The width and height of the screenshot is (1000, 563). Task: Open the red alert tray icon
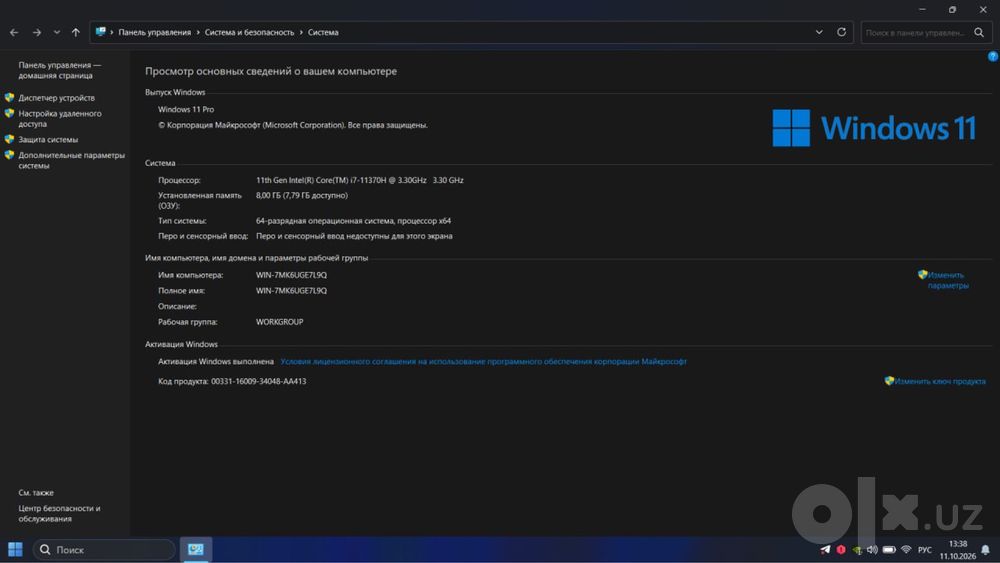pos(841,550)
